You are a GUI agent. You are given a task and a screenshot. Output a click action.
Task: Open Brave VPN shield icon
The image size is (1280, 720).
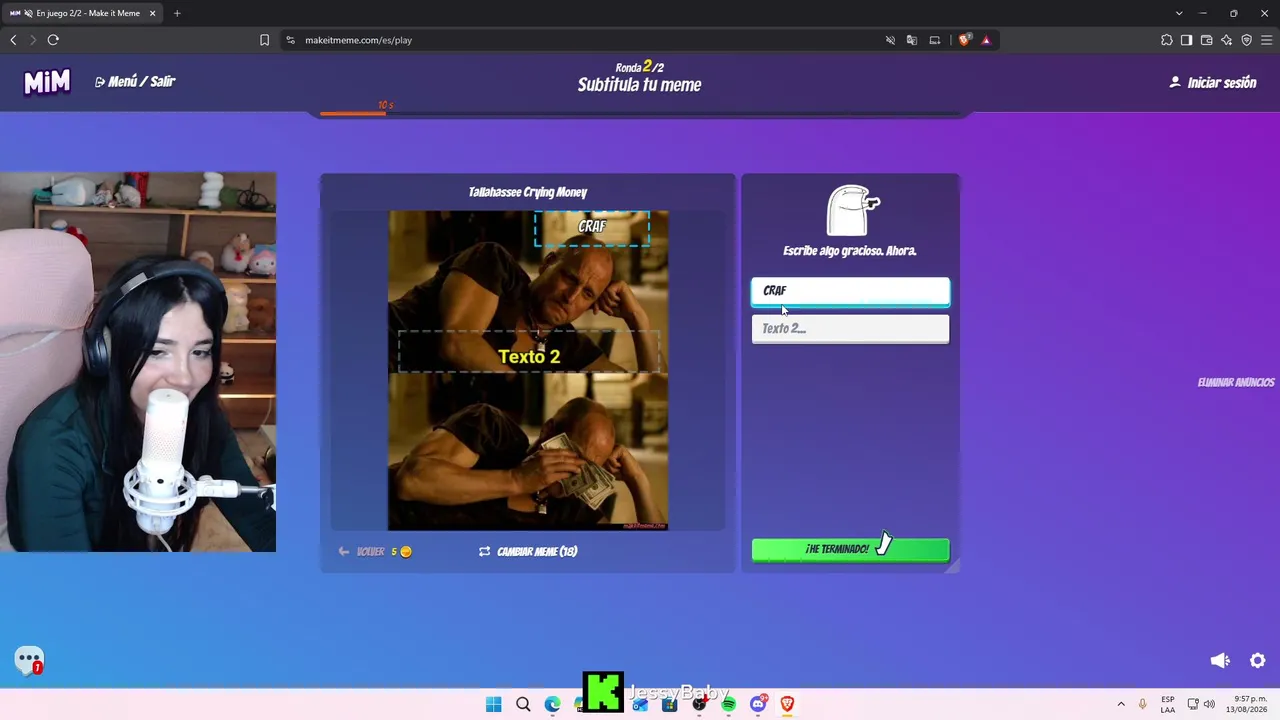point(1246,40)
